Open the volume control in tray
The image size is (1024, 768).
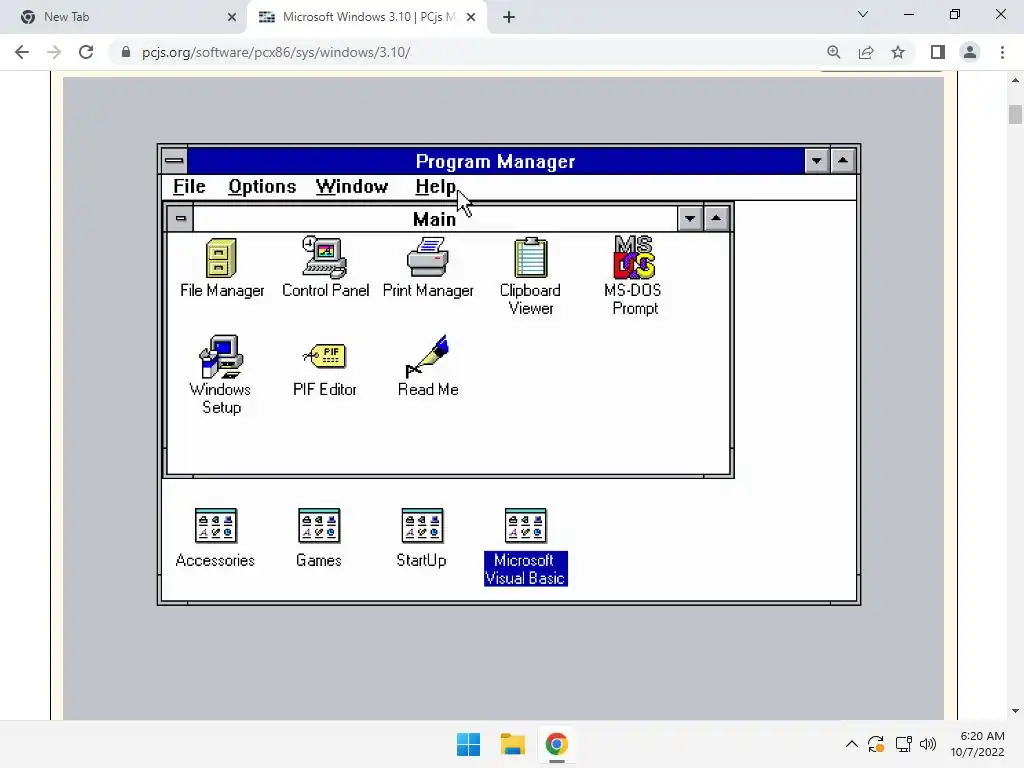[x=928, y=744]
